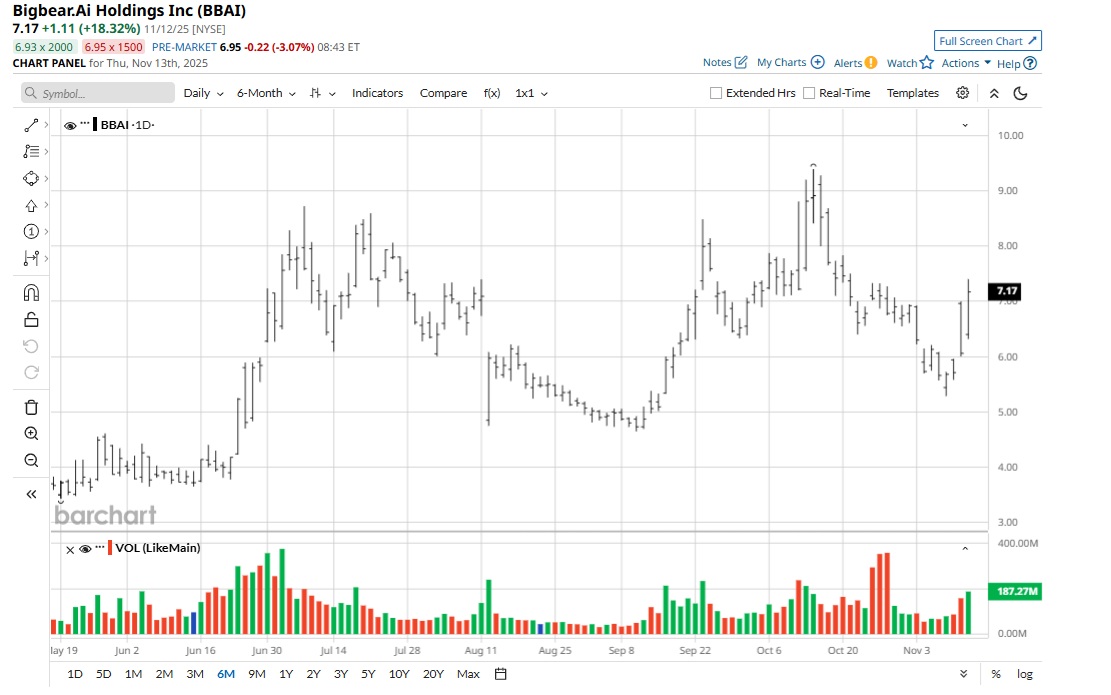
Task: Select the 5Y range tab
Action: point(368,674)
